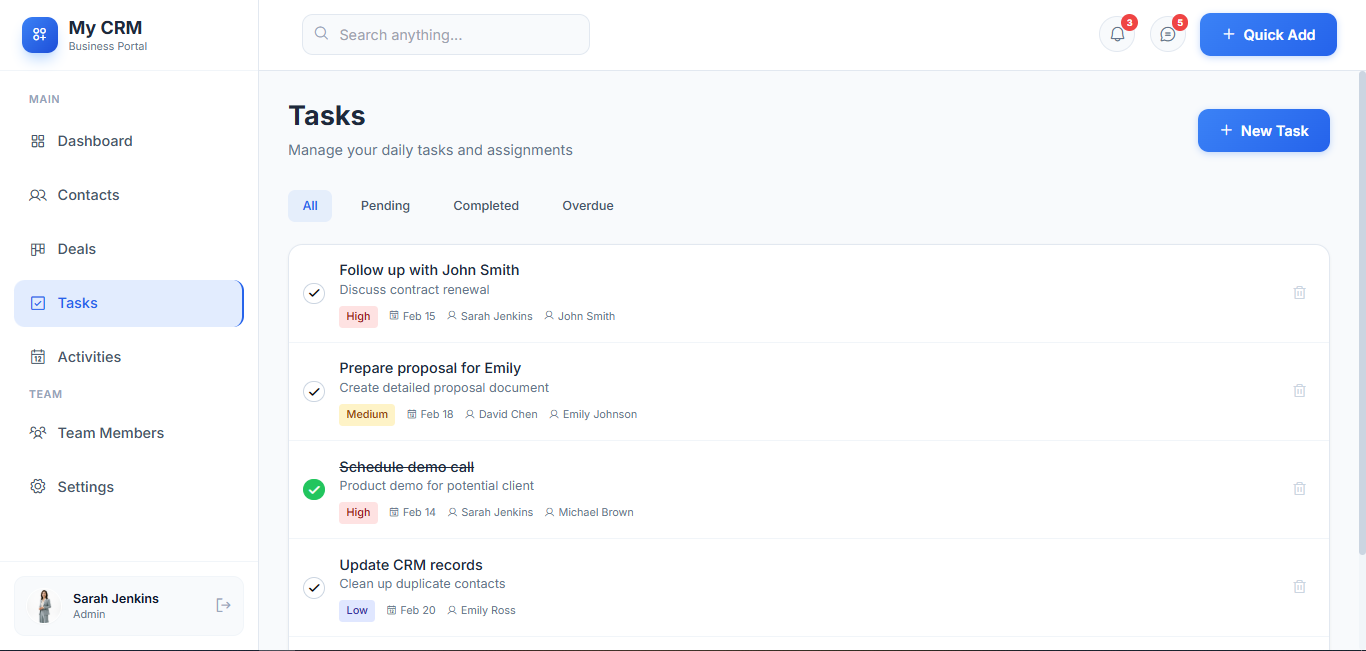Viewport: 1366px width, 651px height.
Task: Delete the Follow up with John Smith task
Action: point(1299,293)
